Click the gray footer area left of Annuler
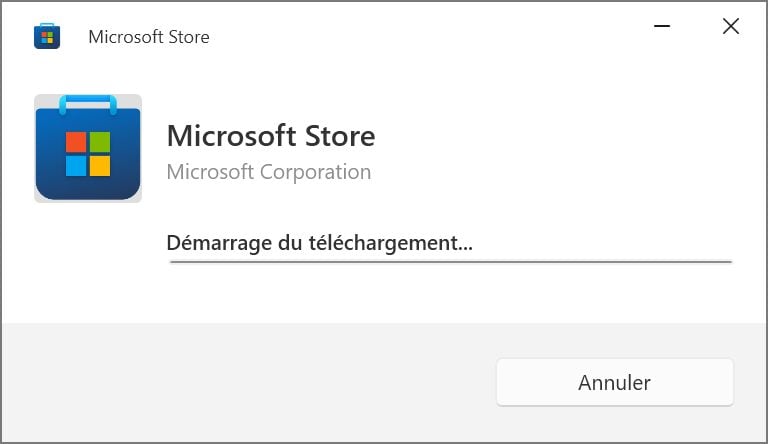This screenshot has height=444, width=768. pos(250,382)
